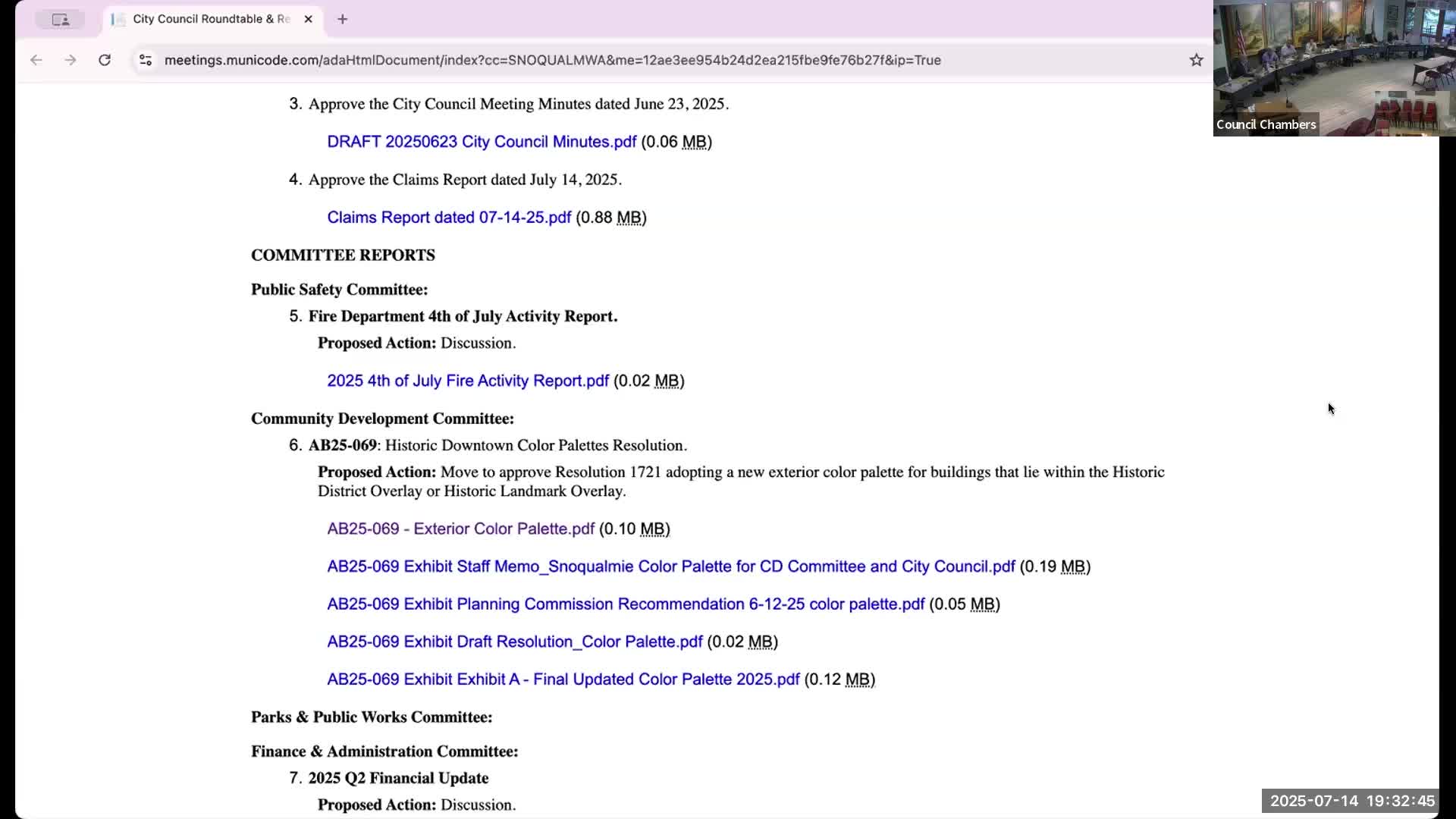Click the address bar URL field
Image resolution: width=1456 pixels, height=819 pixels.
pyautogui.click(x=552, y=60)
